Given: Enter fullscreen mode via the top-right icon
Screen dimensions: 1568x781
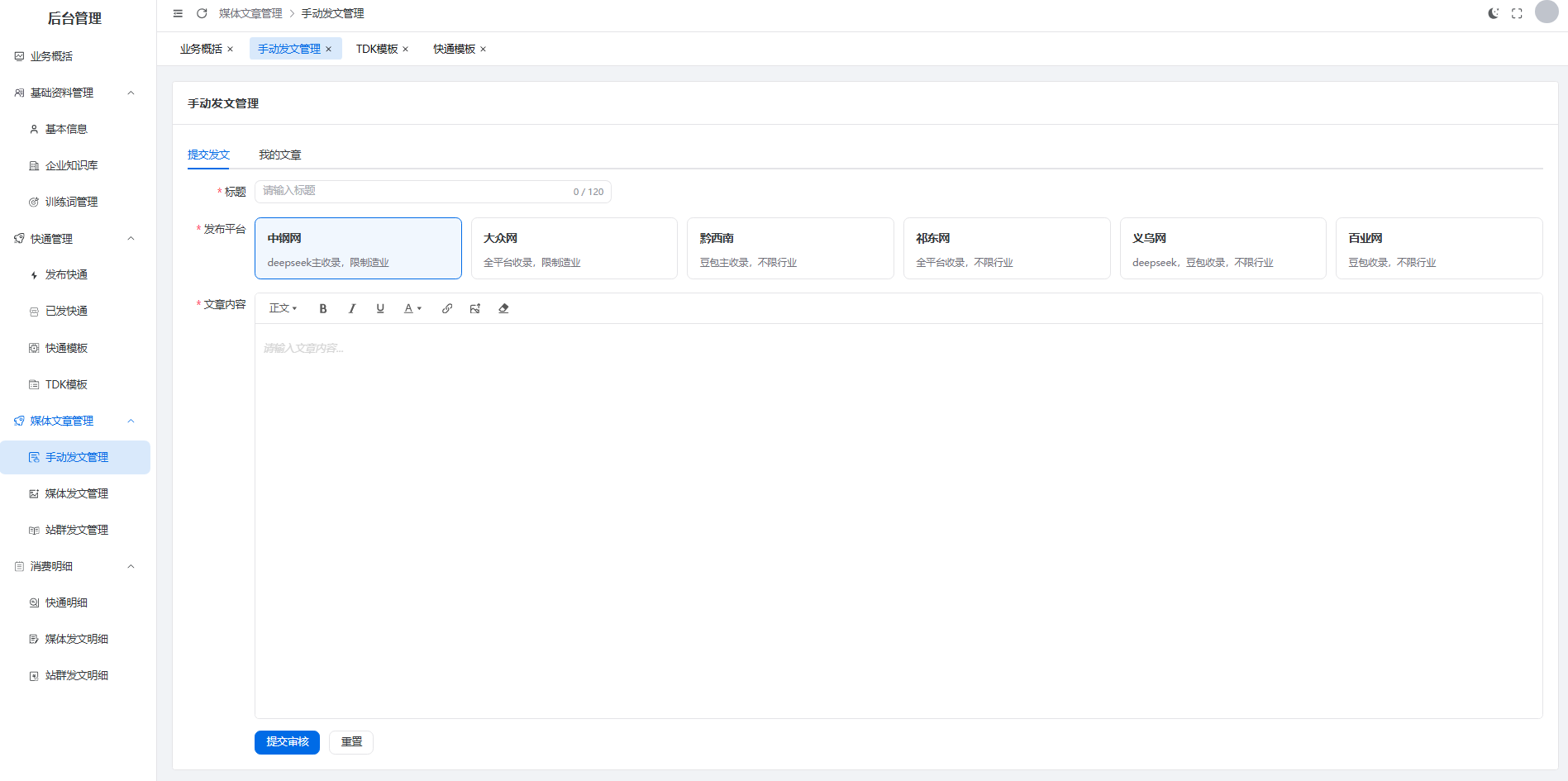Looking at the screenshot, I should pos(1517,13).
